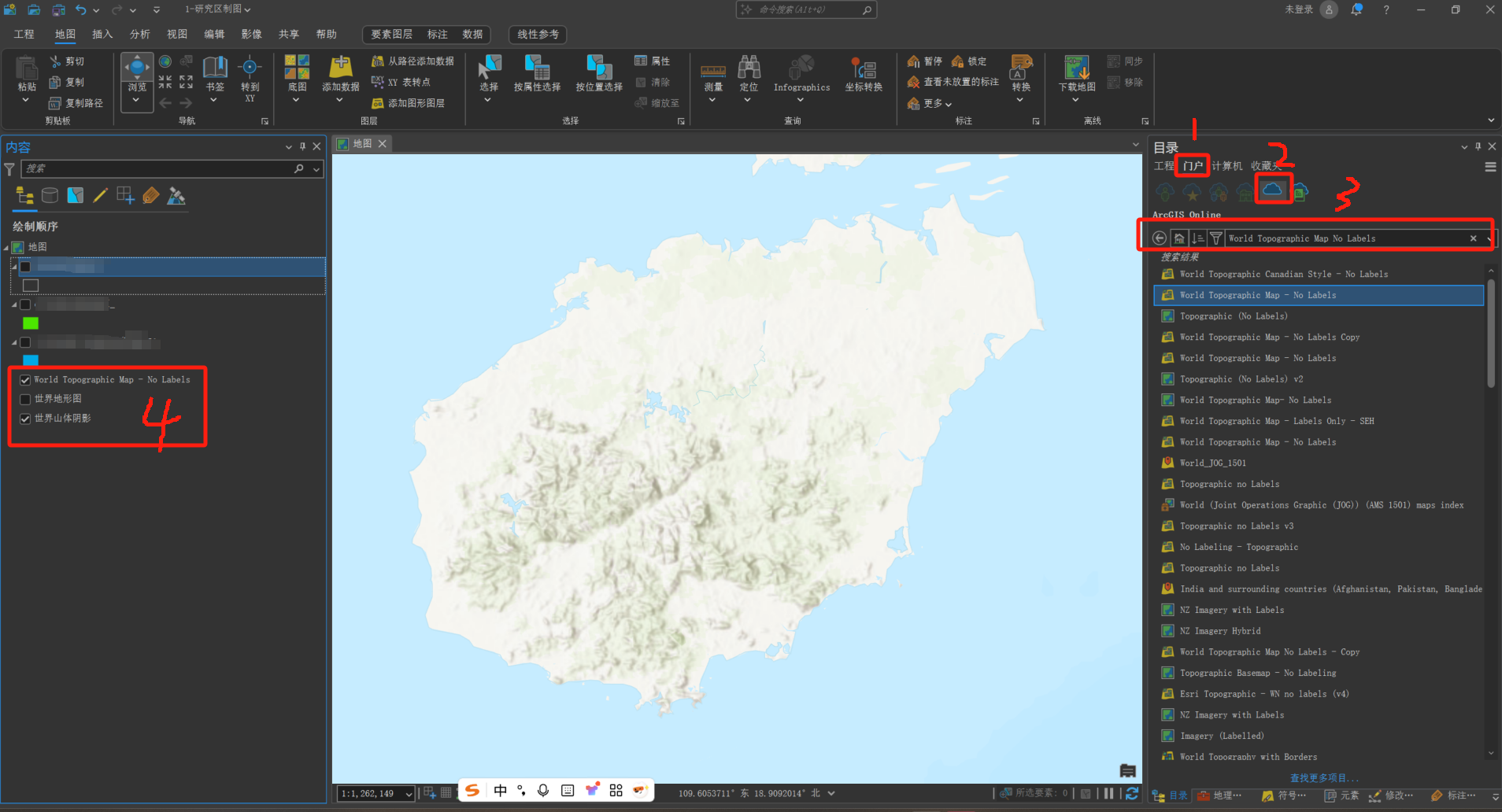This screenshot has height=812, width=1502.
Task: Open the Basemap (底图) gallery
Action: click(x=297, y=68)
